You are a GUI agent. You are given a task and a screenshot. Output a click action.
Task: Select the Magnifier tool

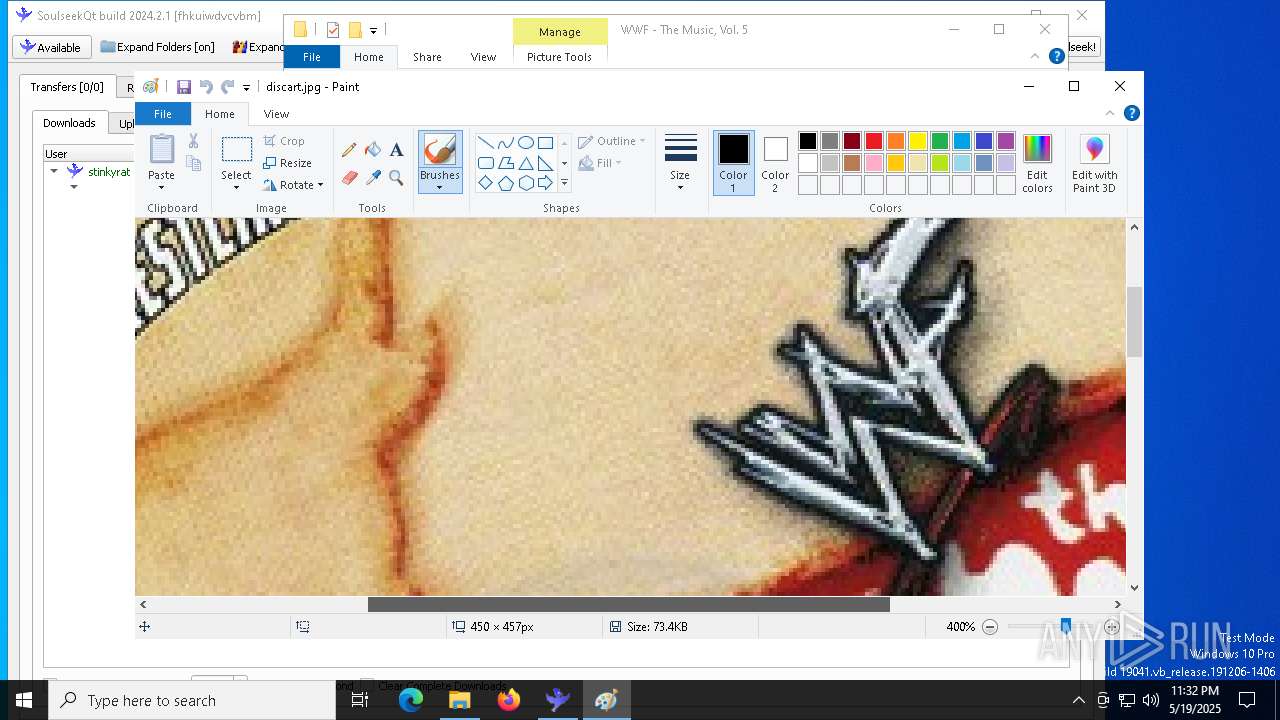click(x=397, y=178)
